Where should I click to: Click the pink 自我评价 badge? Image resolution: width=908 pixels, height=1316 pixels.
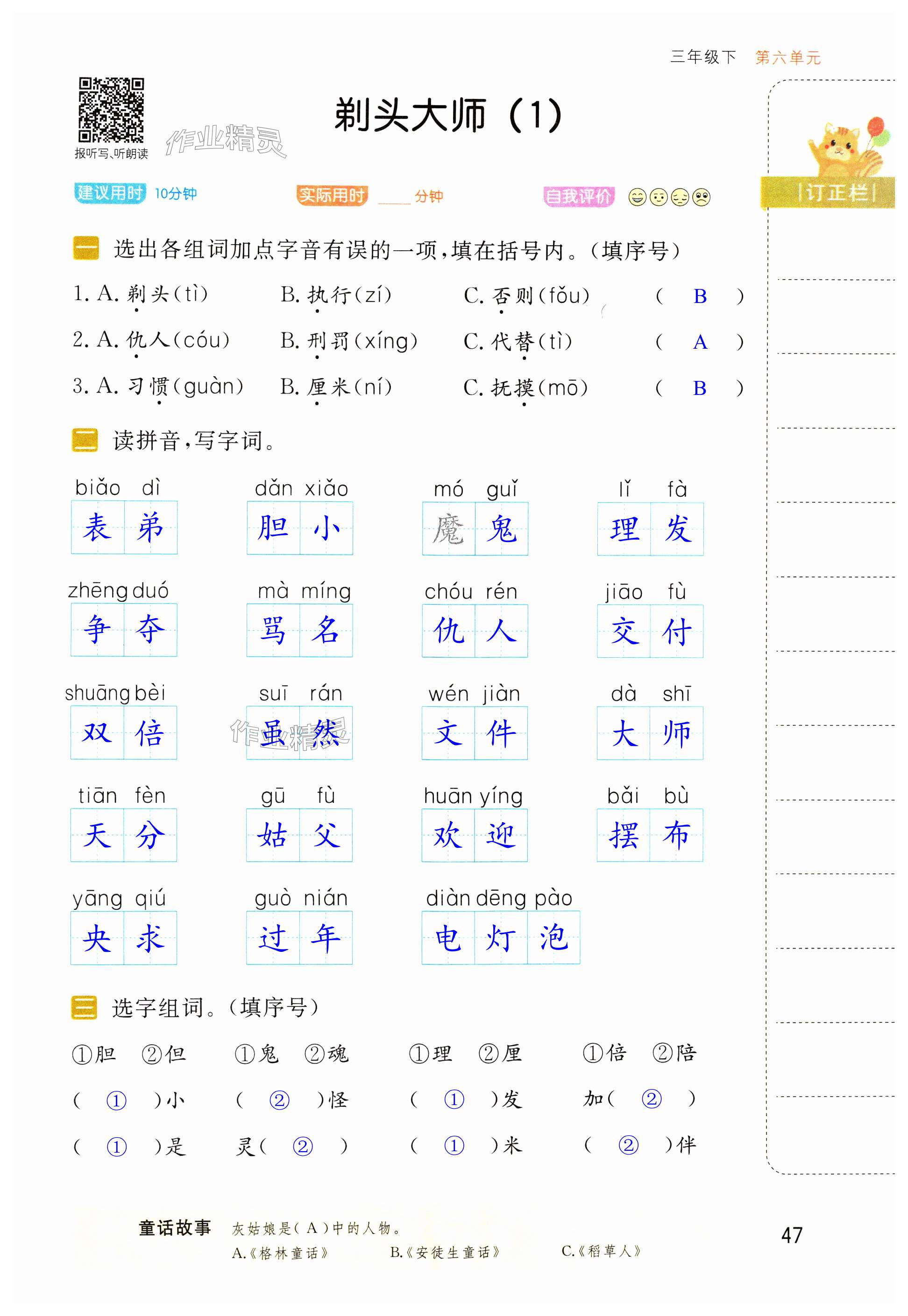(x=578, y=197)
